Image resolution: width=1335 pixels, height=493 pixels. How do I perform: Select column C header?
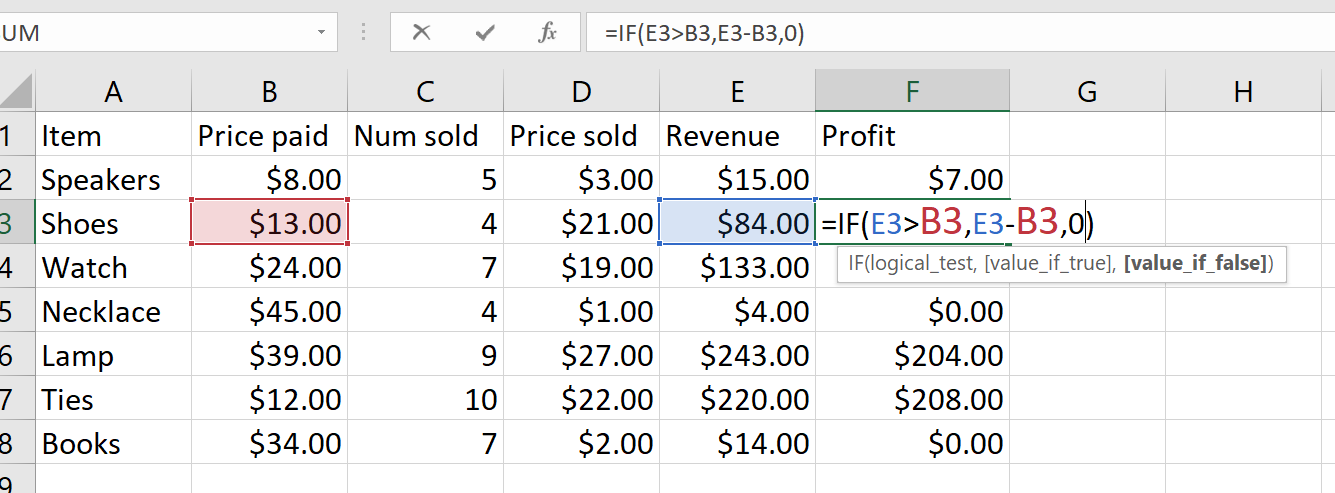pos(425,92)
